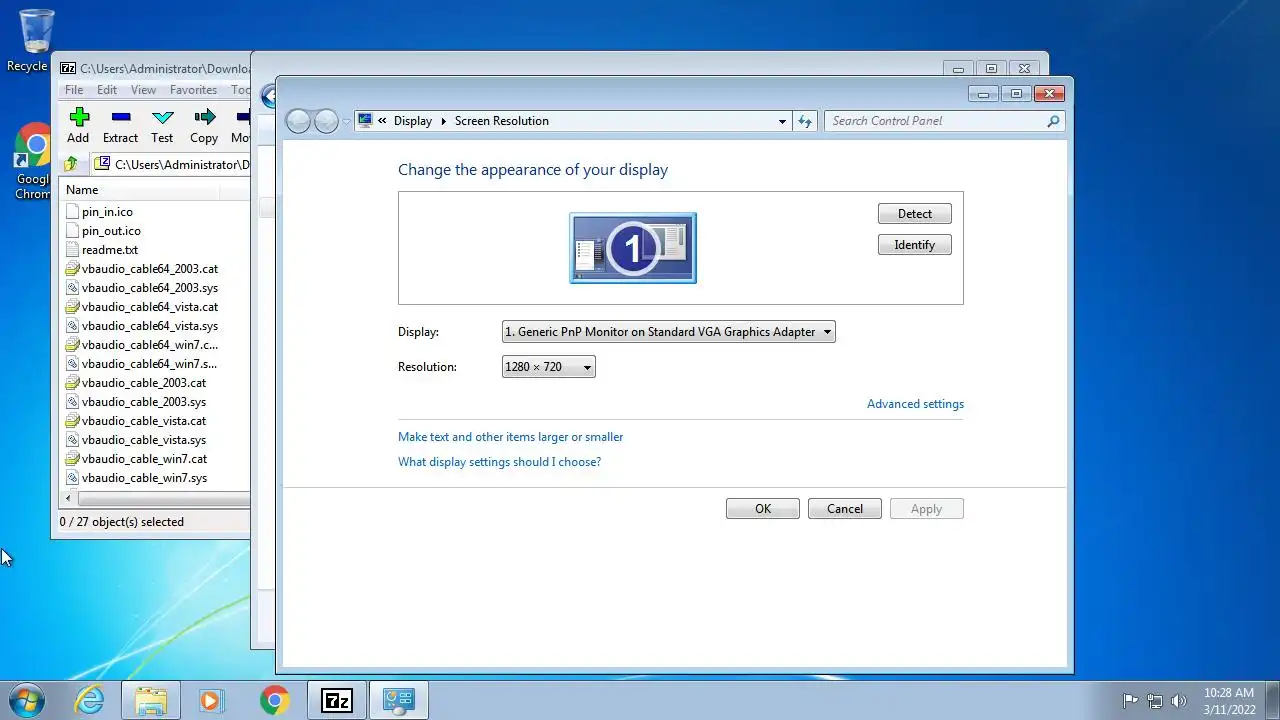The height and width of the screenshot is (720, 1280).
Task: Click the Detect button
Action: click(914, 214)
